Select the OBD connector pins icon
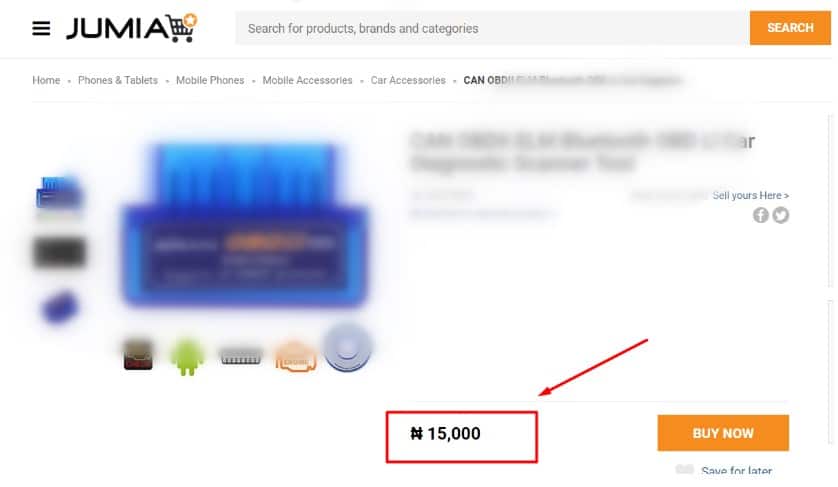Screen dimensions: 838x487 pyautogui.click(x=240, y=356)
